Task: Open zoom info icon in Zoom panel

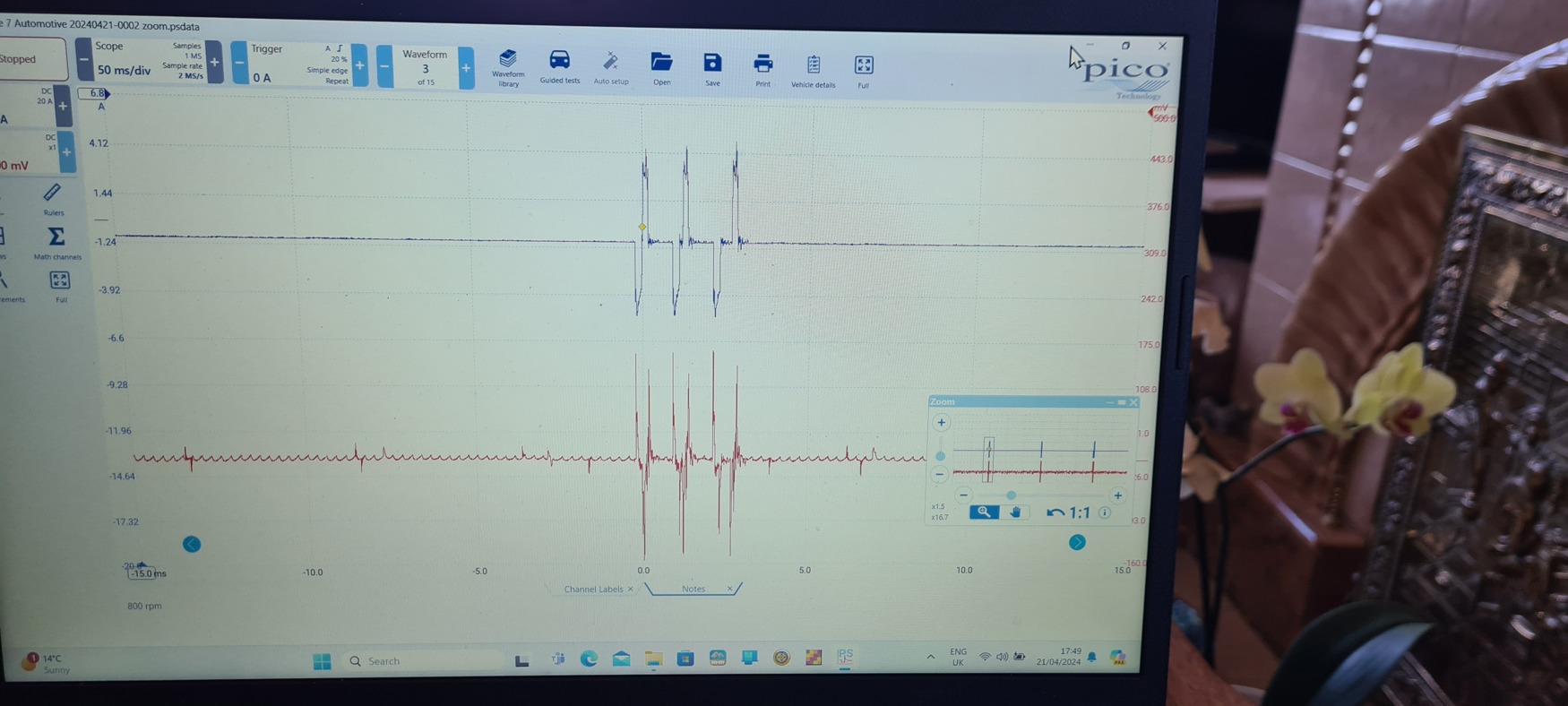Action: click(x=1105, y=512)
